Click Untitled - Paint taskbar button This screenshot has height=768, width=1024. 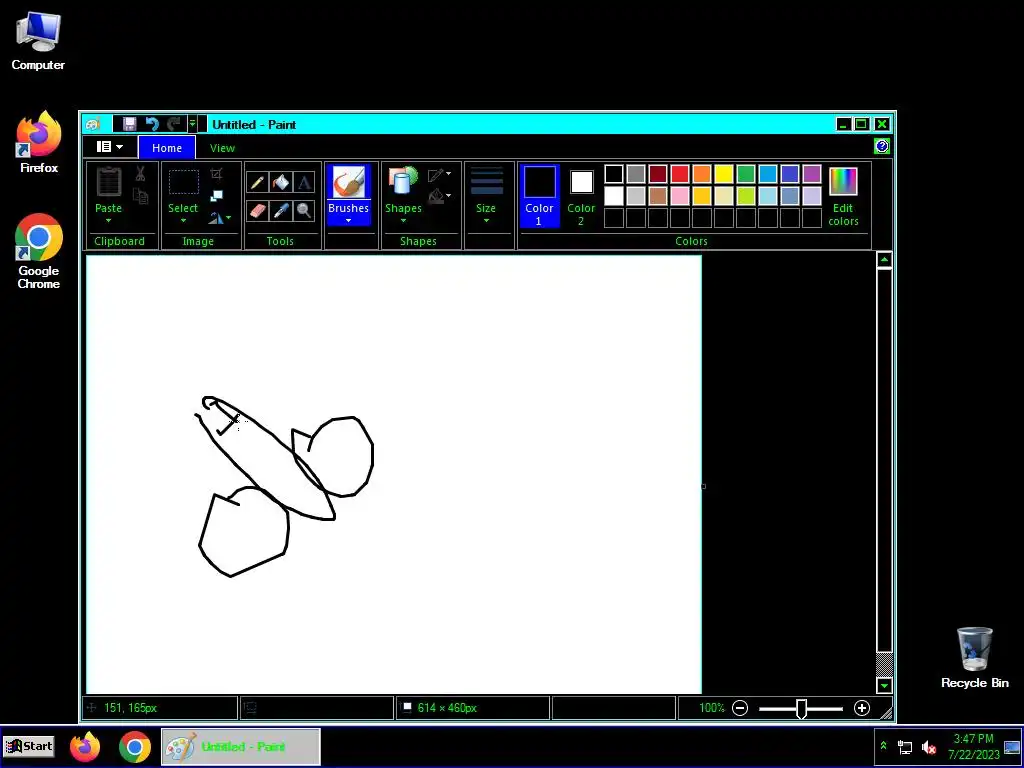pyautogui.click(x=240, y=746)
